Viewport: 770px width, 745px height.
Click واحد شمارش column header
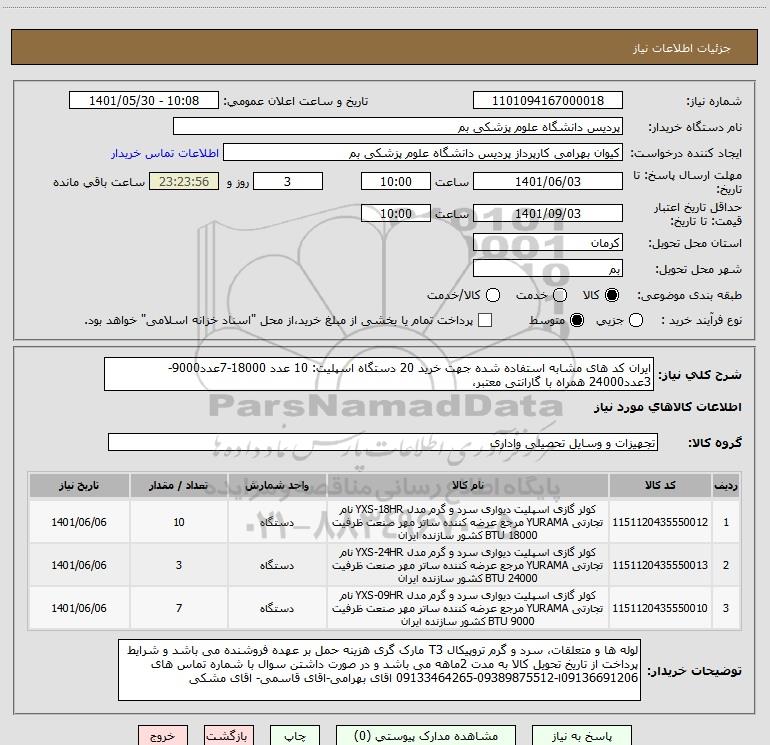click(x=277, y=485)
